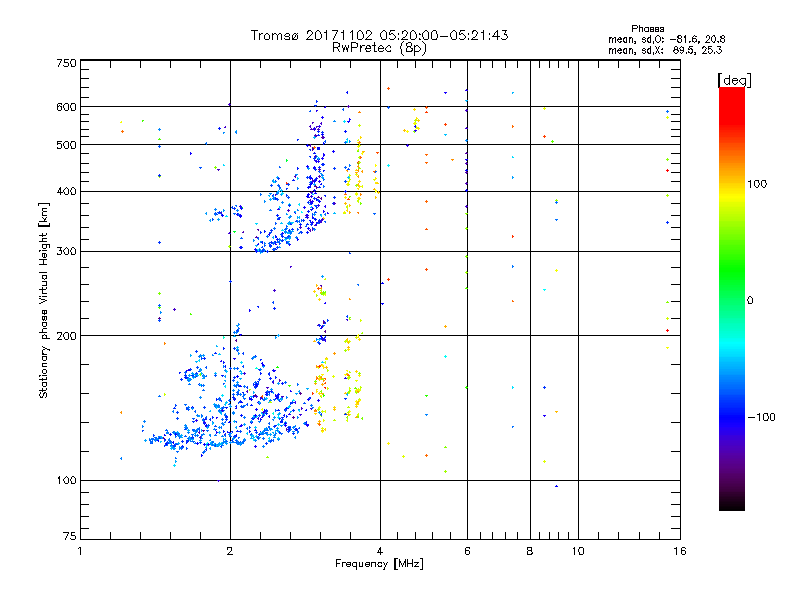The width and height of the screenshot is (800, 600).
Task: Click the y-axis tick label '400'
Action: (66, 191)
